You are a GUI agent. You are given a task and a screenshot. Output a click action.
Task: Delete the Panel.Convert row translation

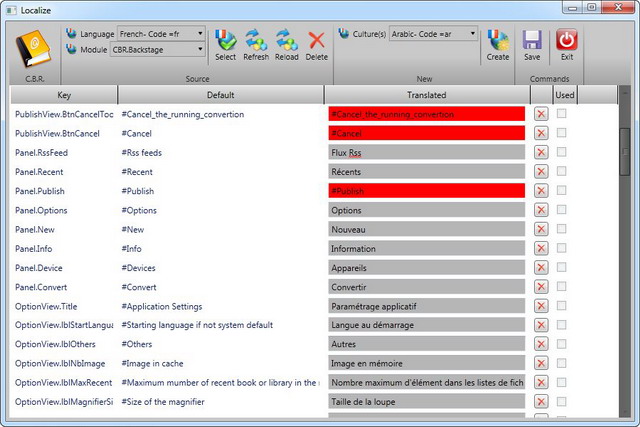pyautogui.click(x=541, y=287)
